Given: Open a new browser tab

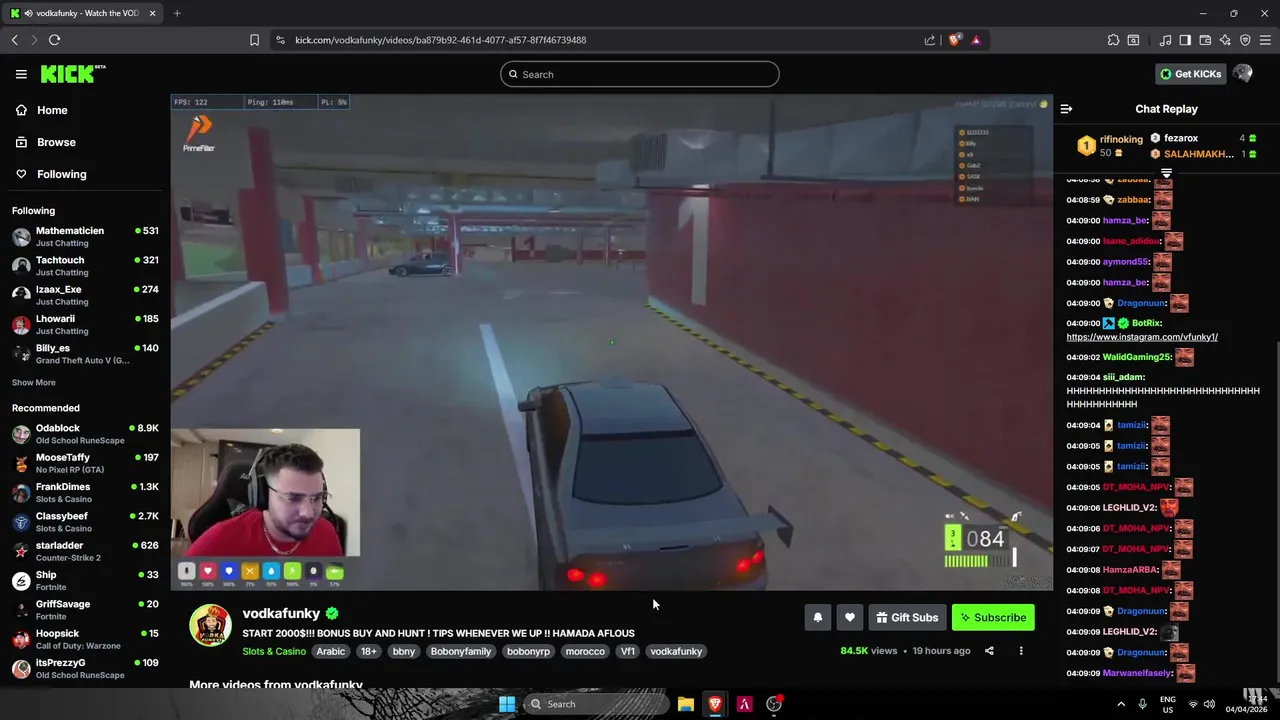Looking at the screenshot, I should [x=177, y=13].
